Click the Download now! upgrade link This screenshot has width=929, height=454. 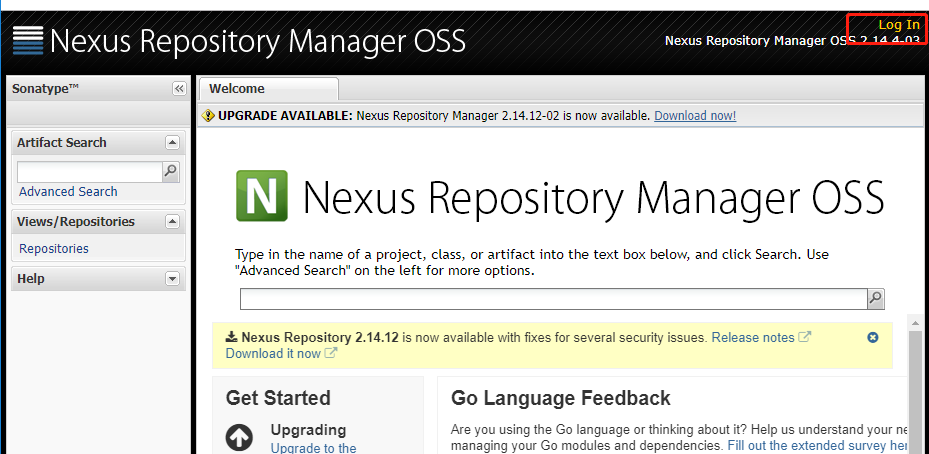(x=695, y=116)
